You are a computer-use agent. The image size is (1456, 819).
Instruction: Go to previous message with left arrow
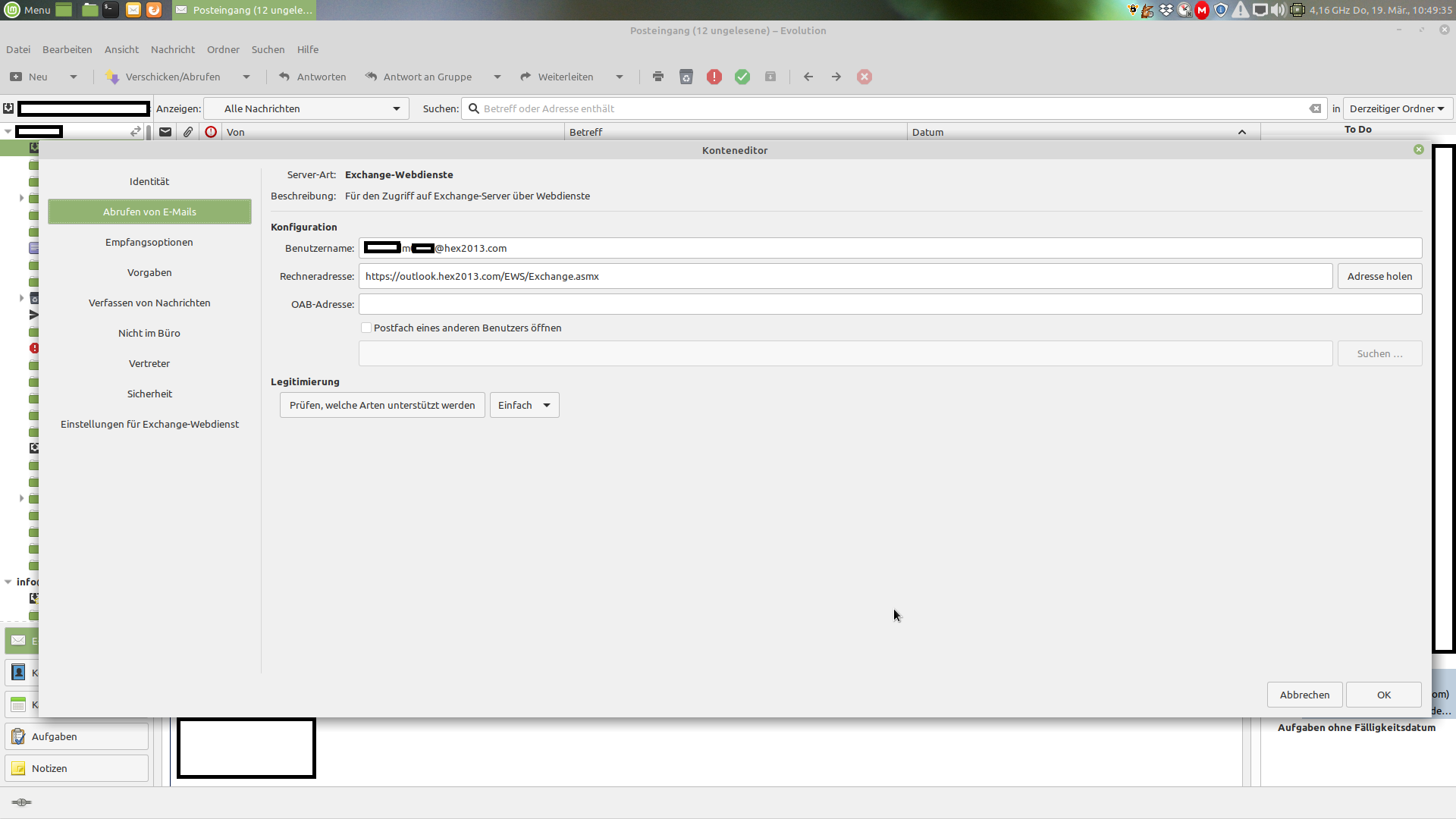pyautogui.click(x=808, y=77)
